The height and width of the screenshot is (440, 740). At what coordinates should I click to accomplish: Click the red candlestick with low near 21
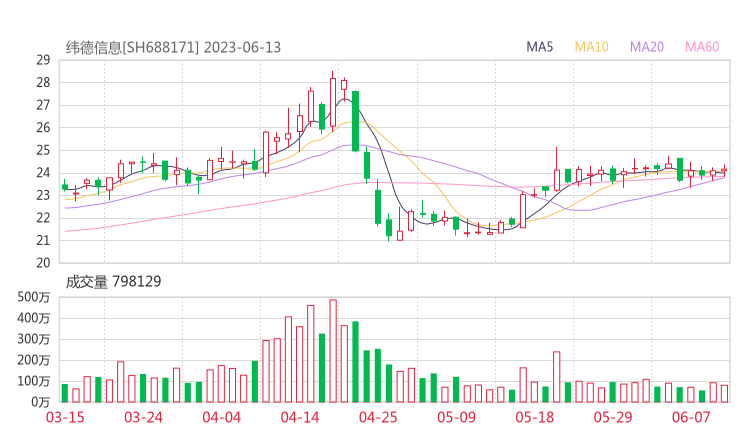(x=400, y=224)
